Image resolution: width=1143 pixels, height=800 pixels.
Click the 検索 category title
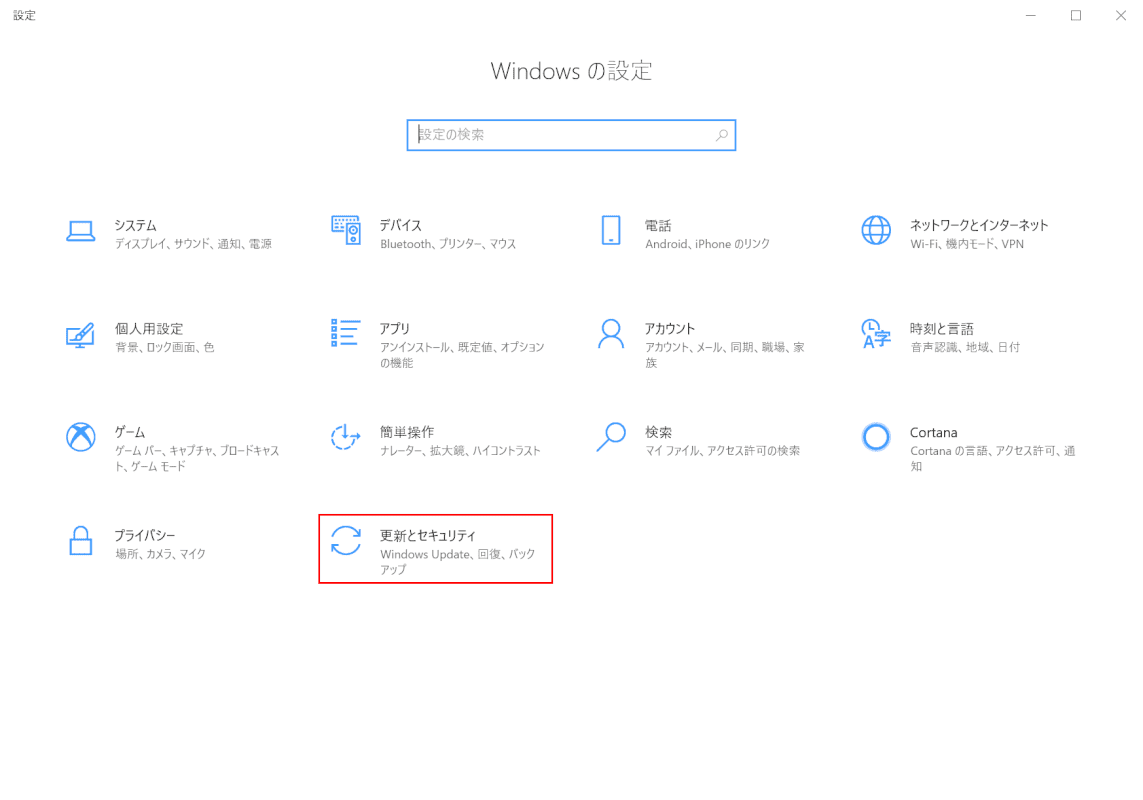[658, 432]
